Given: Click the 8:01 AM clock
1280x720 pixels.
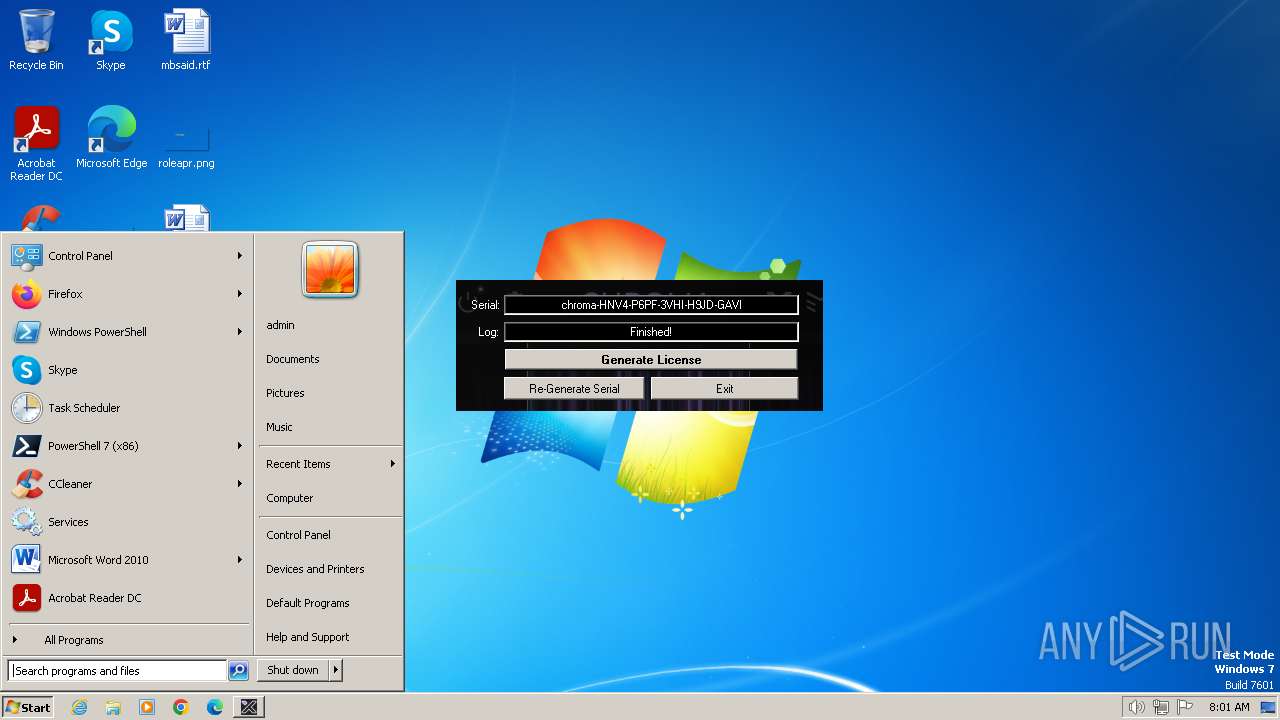Looking at the screenshot, I should tap(1229, 707).
